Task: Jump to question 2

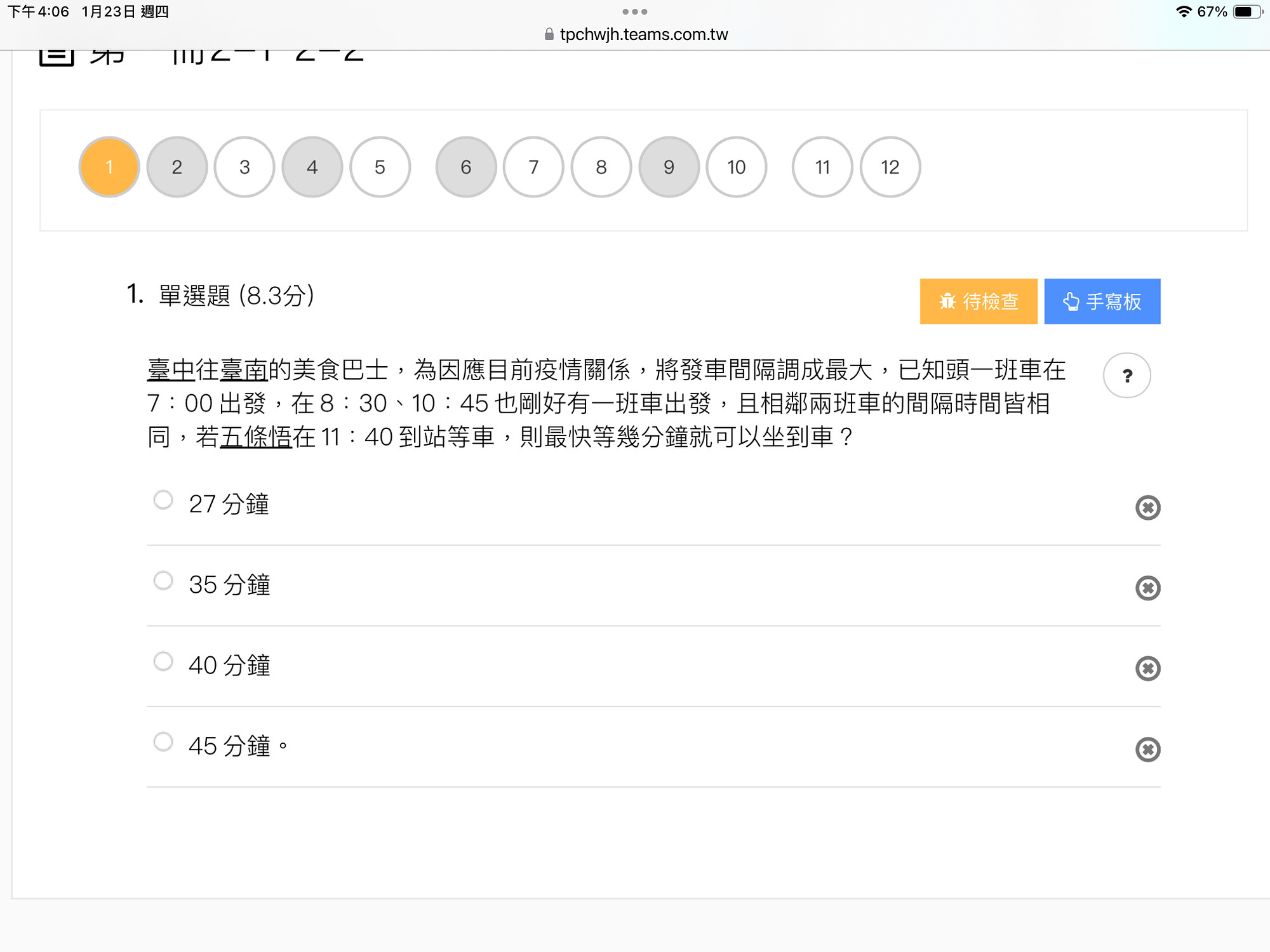Action: coord(177,167)
